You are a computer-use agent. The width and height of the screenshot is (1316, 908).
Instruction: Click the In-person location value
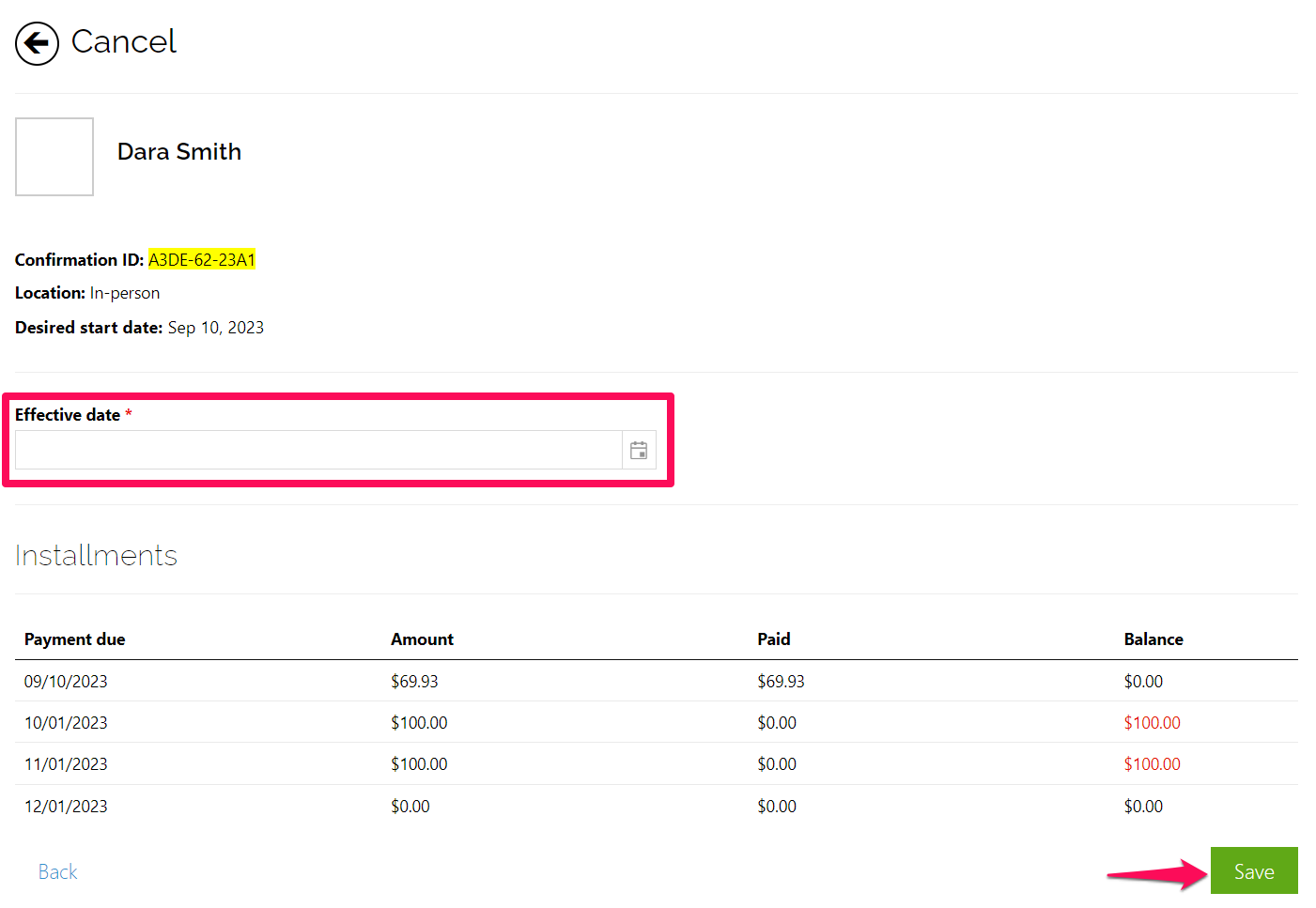click(125, 293)
